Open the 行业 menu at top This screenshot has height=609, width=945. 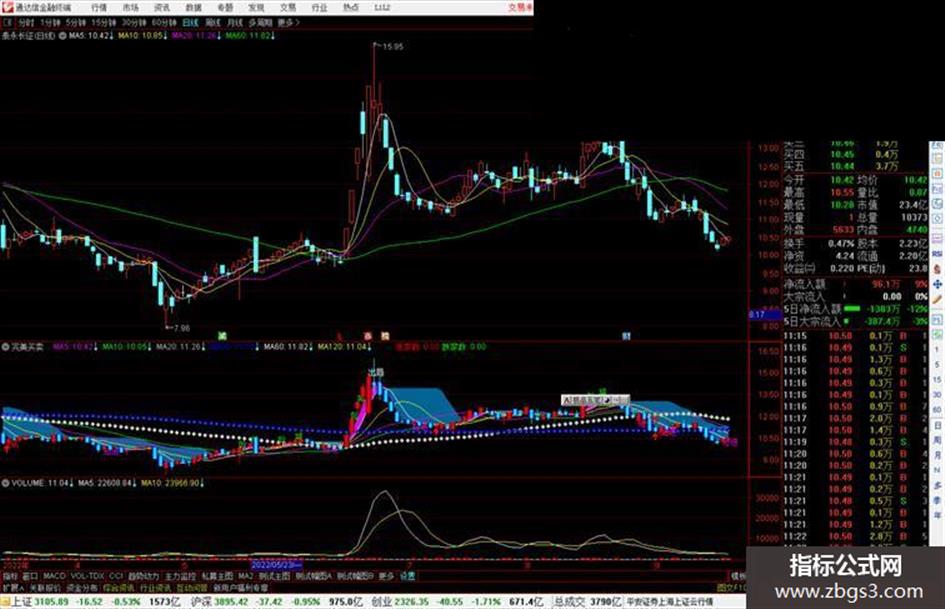tap(319, 7)
